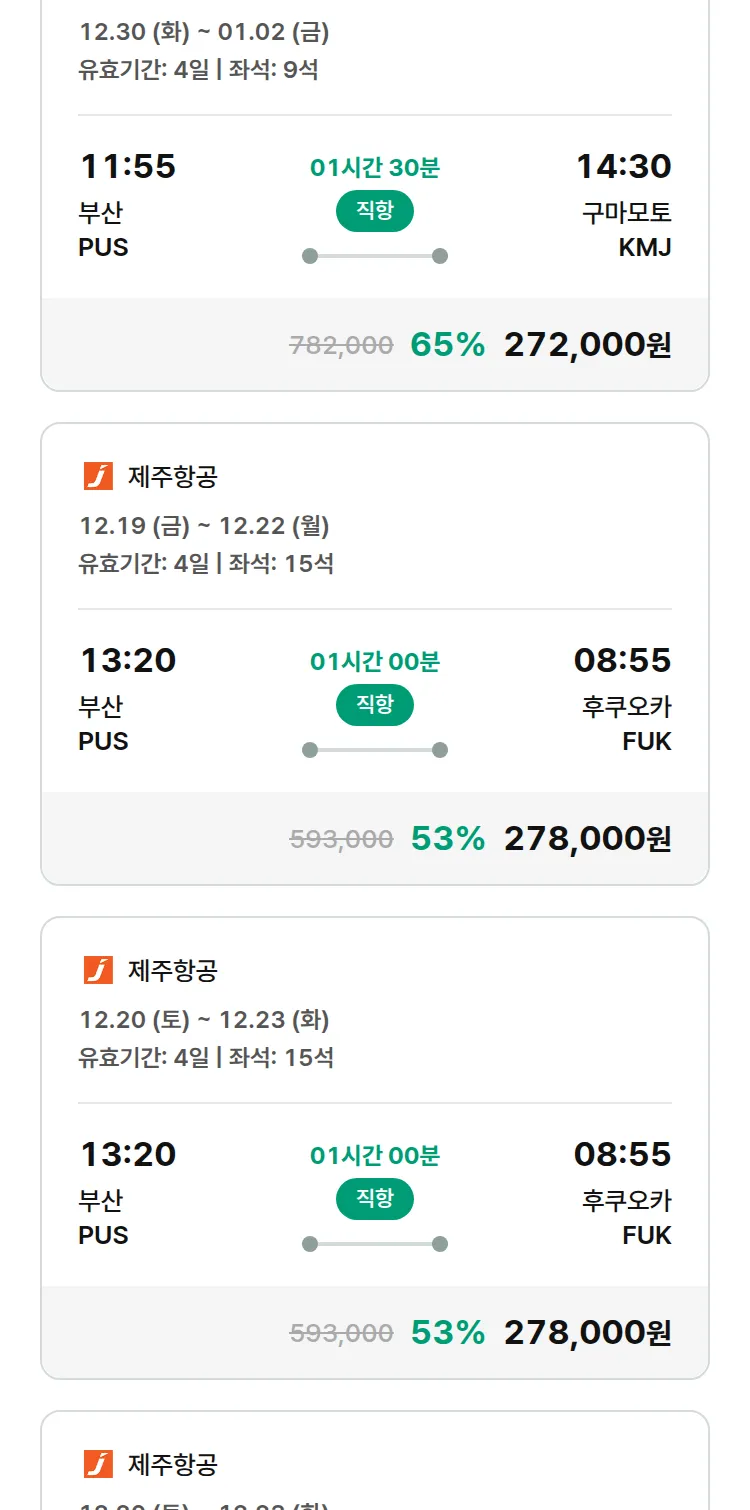The height and width of the screenshot is (1510, 750).
Task: Click the 65% discount label
Action: coord(447,344)
